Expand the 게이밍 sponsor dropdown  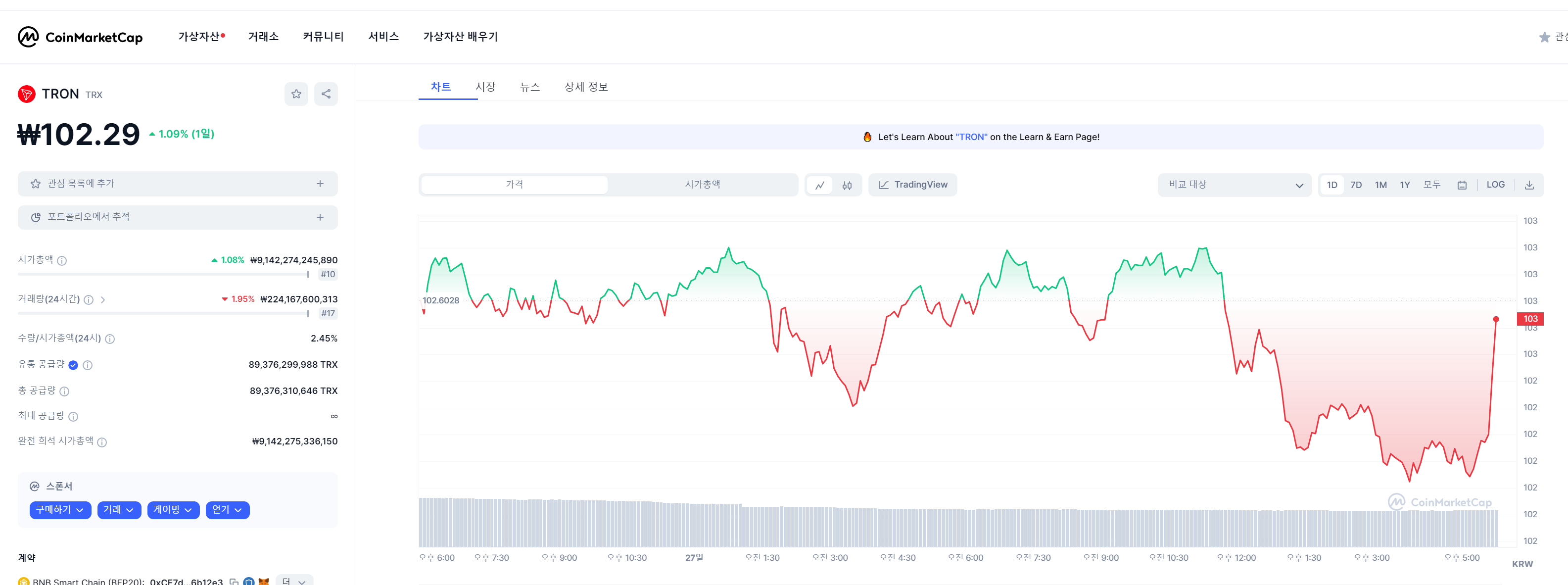(173, 509)
